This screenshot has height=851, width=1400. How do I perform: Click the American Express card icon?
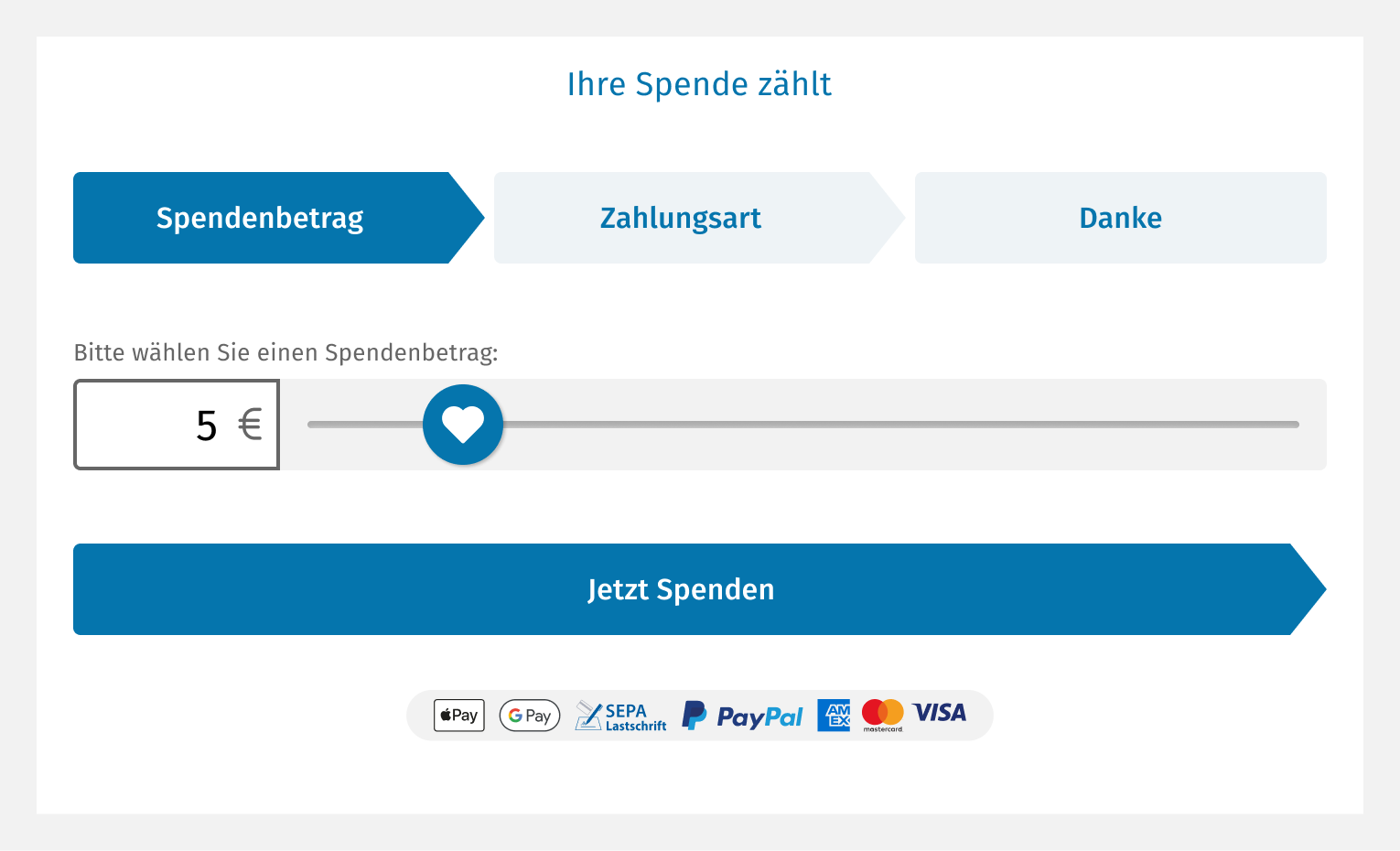(834, 716)
